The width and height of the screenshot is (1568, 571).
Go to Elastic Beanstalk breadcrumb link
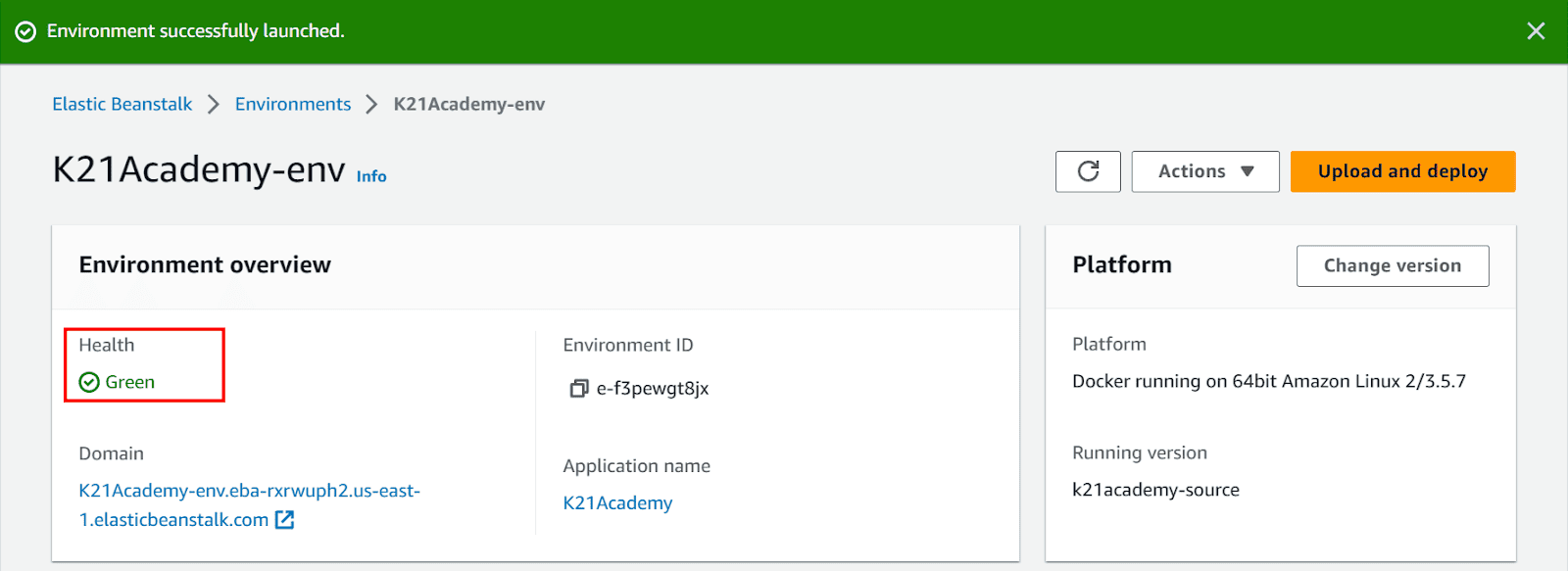click(122, 105)
